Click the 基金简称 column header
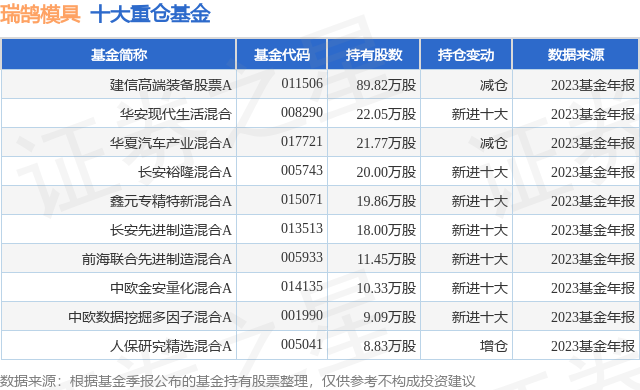Image resolution: width=640 pixels, height=390 pixels. pos(119,55)
